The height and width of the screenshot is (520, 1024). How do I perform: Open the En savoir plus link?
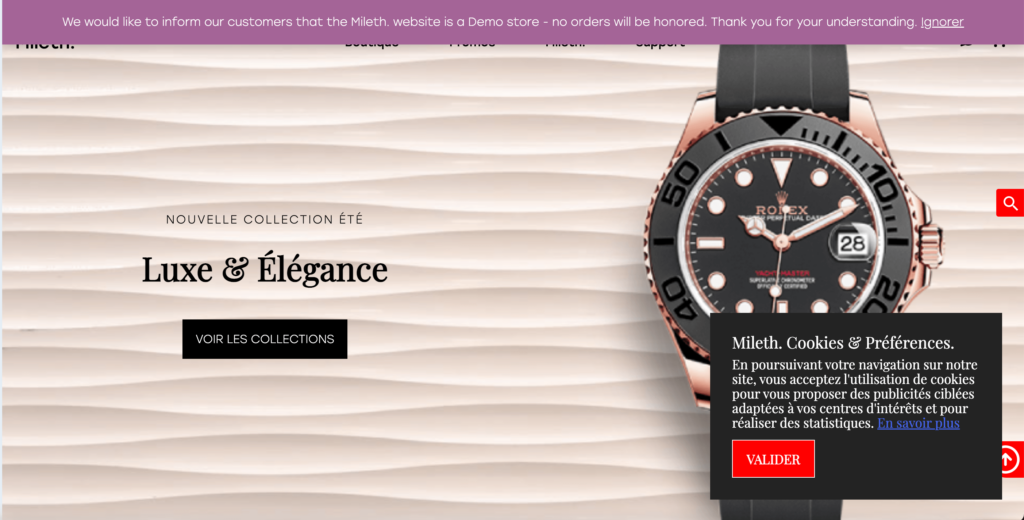[x=918, y=423]
